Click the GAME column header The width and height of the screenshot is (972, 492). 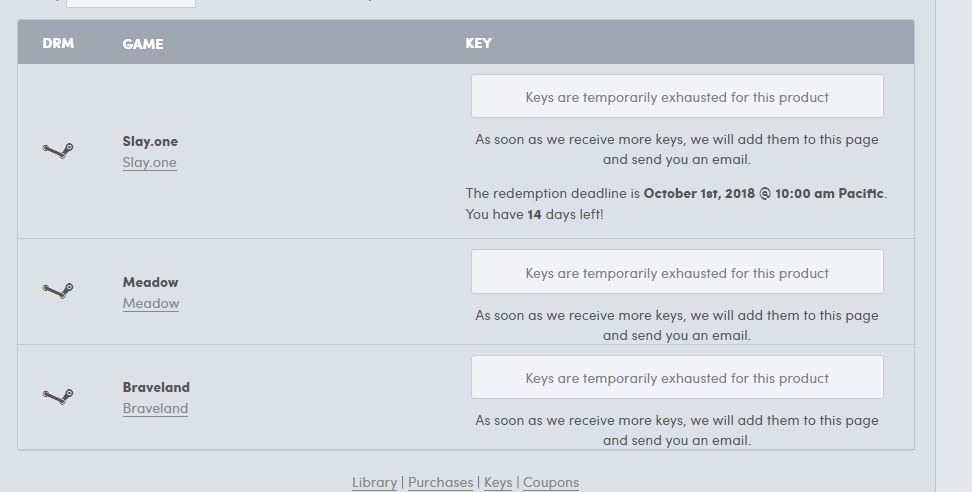(143, 44)
